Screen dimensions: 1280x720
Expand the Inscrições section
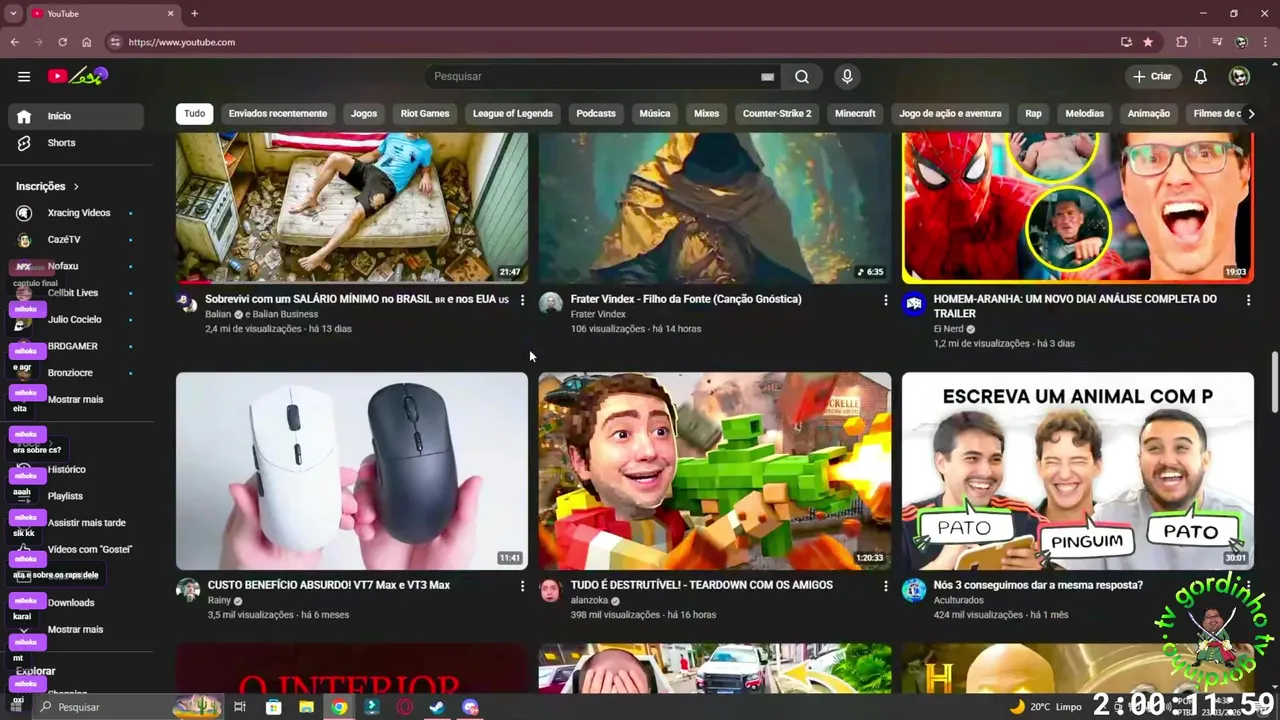pyautogui.click(x=48, y=186)
